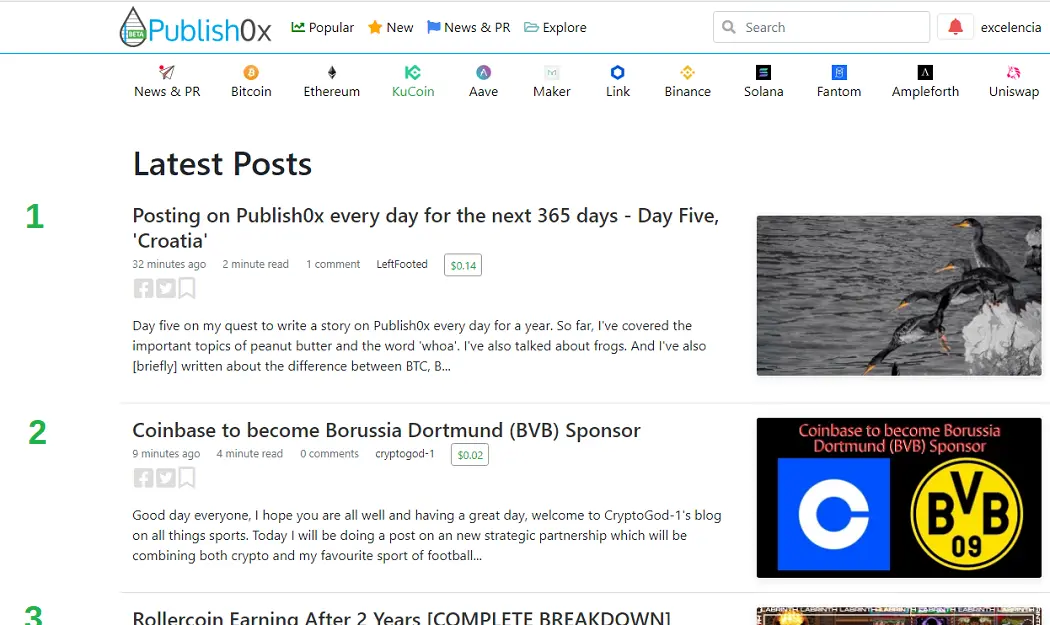Click the Ampleforth logo icon
Viewport: 1050px width, 625px height.
(925, 72)
